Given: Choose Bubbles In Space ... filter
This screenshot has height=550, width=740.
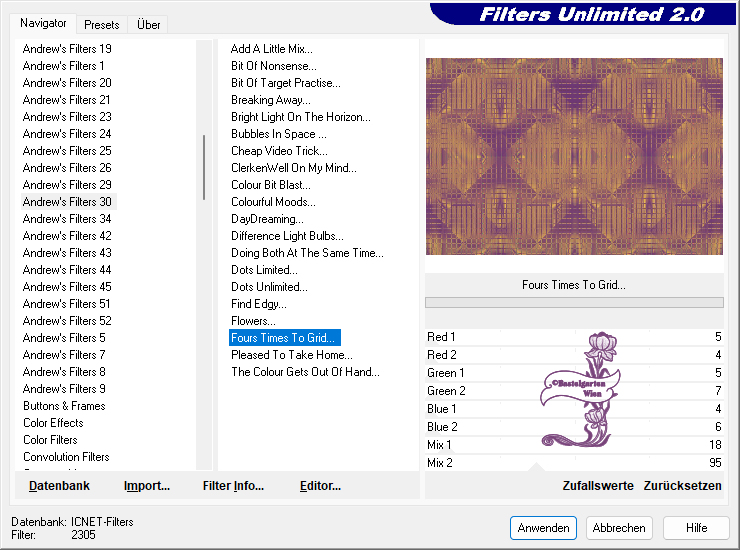Looking at the screenshot, I should click(279, 134).
